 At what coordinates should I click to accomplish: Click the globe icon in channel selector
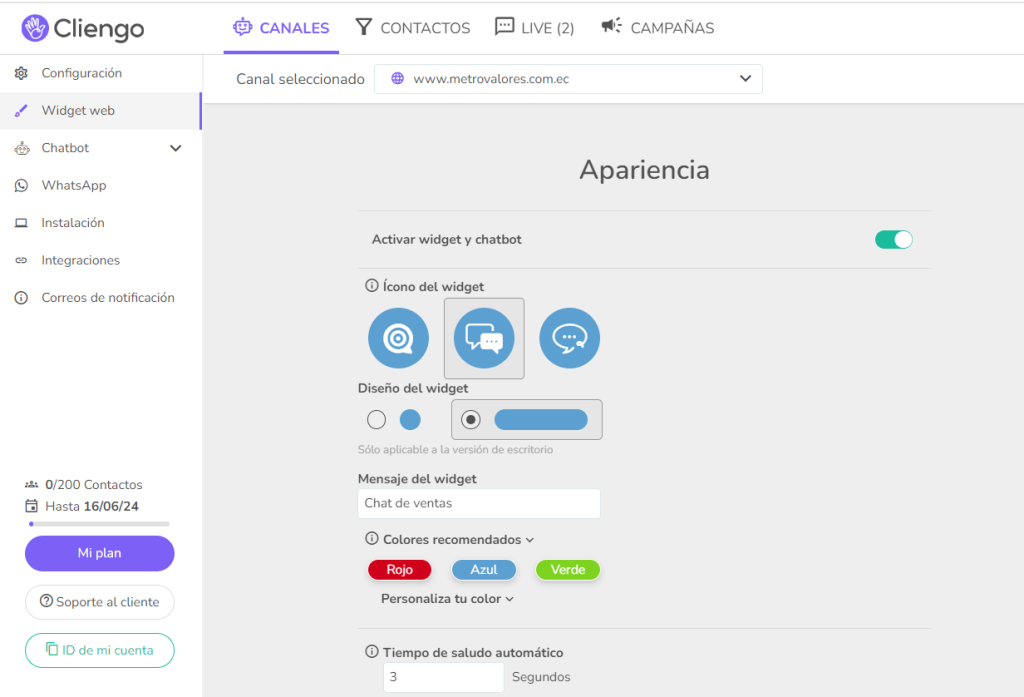tap(397, 78)
